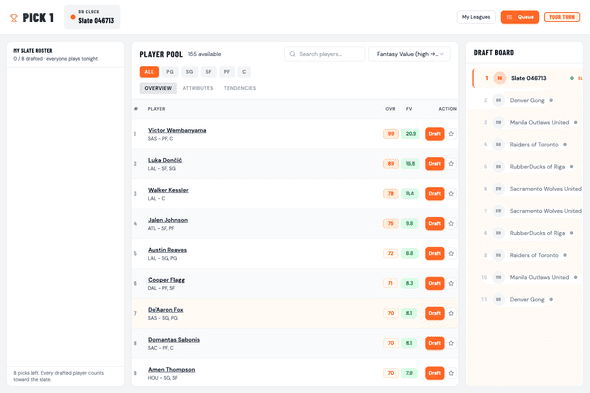Draft Amen Thompson

pos(435,373)
